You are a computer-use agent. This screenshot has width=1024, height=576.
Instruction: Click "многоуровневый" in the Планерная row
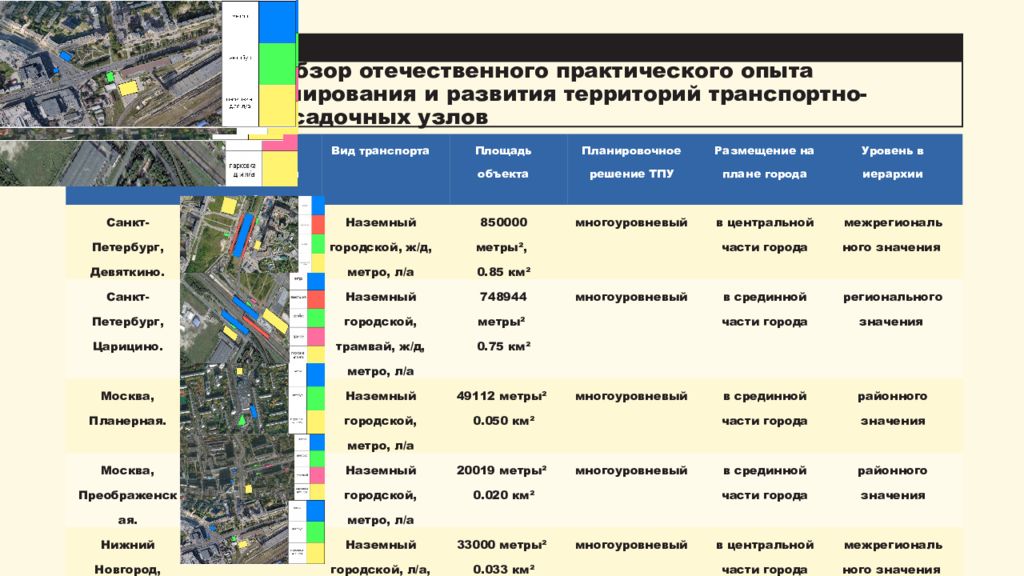(x=631, y=396)
